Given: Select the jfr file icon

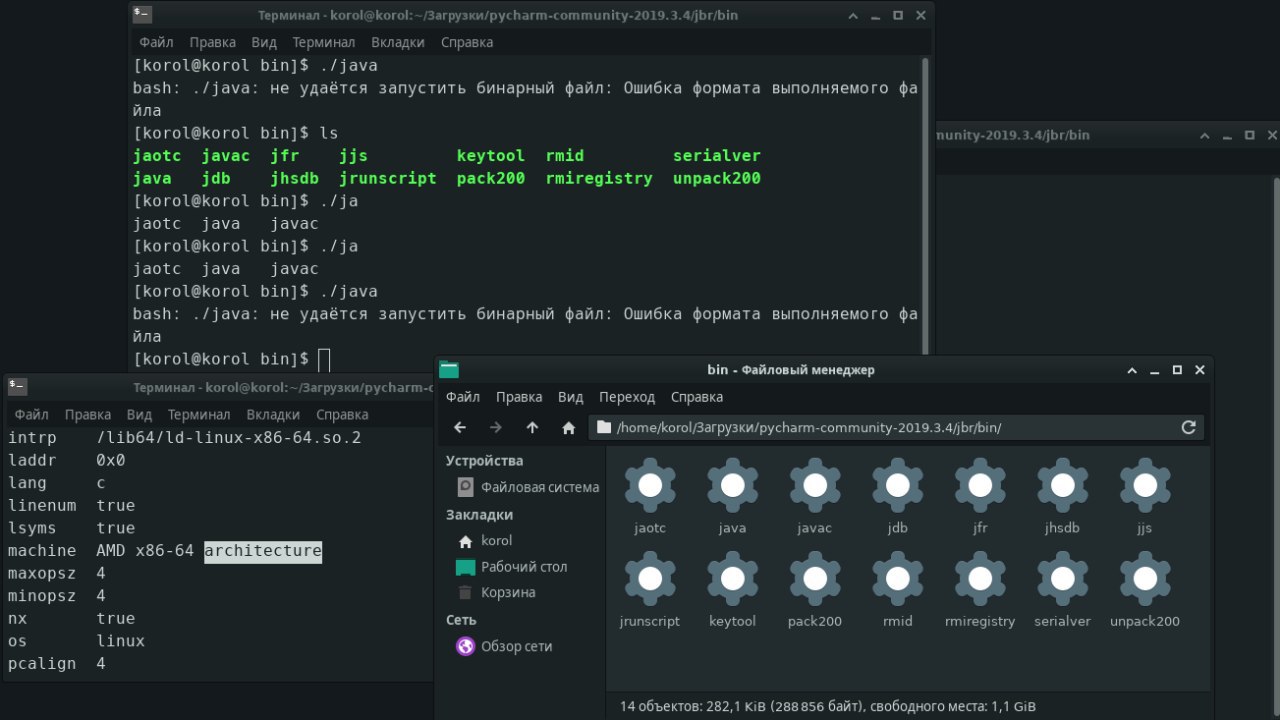Looking at the screenshot, I should pyautogui.click(x=980, y=486).
